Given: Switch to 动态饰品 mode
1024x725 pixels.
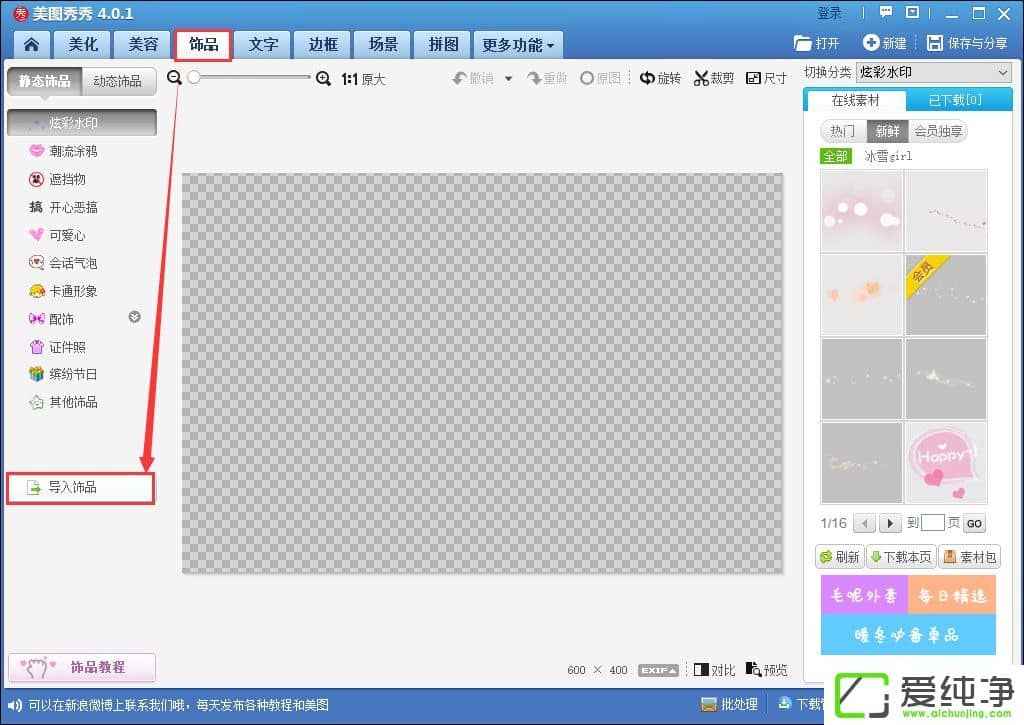Looking at the screenshot, I should (x=117, y=81).
